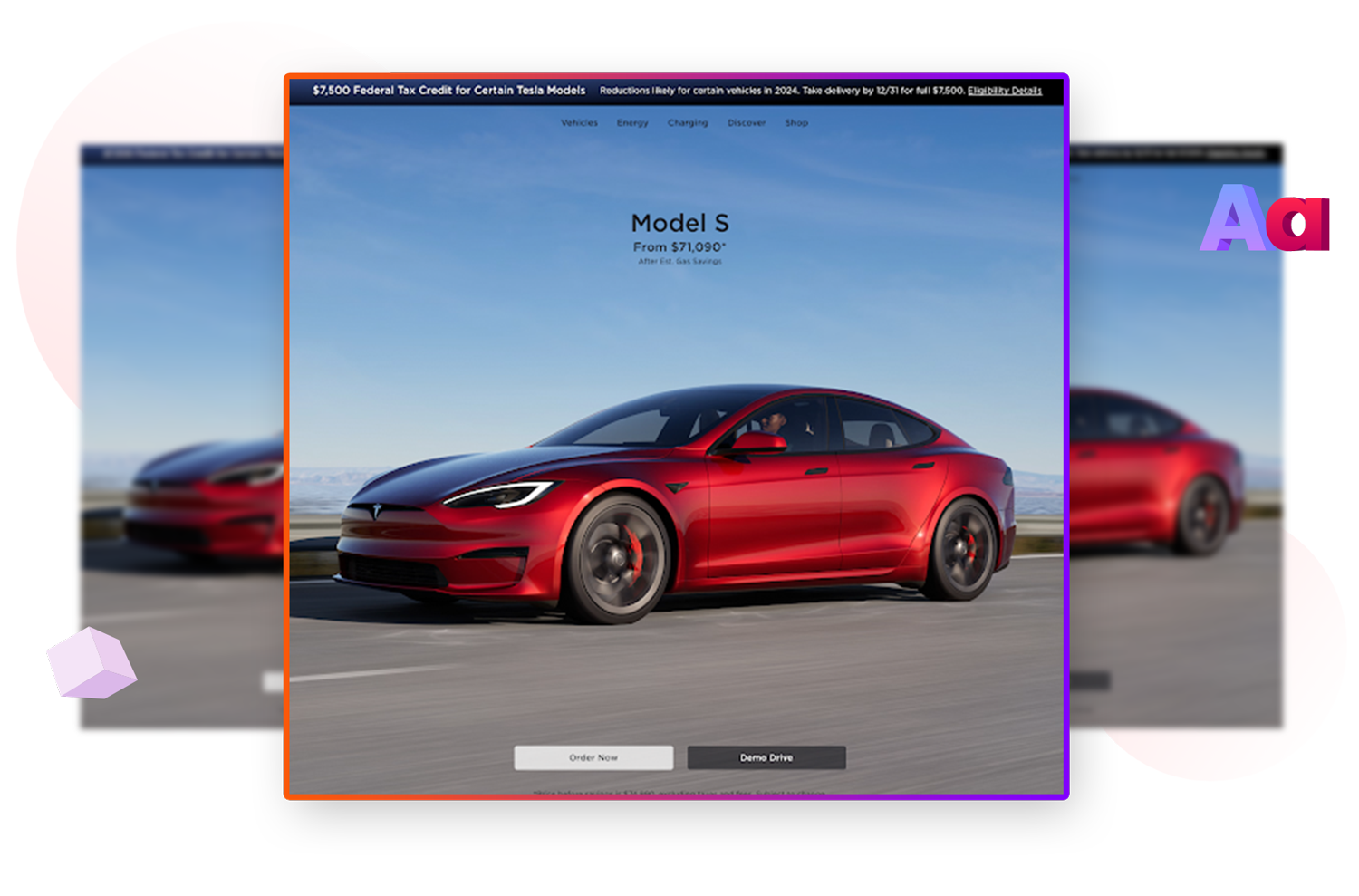The height and width of the screenshot is (896, 1359).
Task: Click the Model S heading
Action: coord(679,223)
